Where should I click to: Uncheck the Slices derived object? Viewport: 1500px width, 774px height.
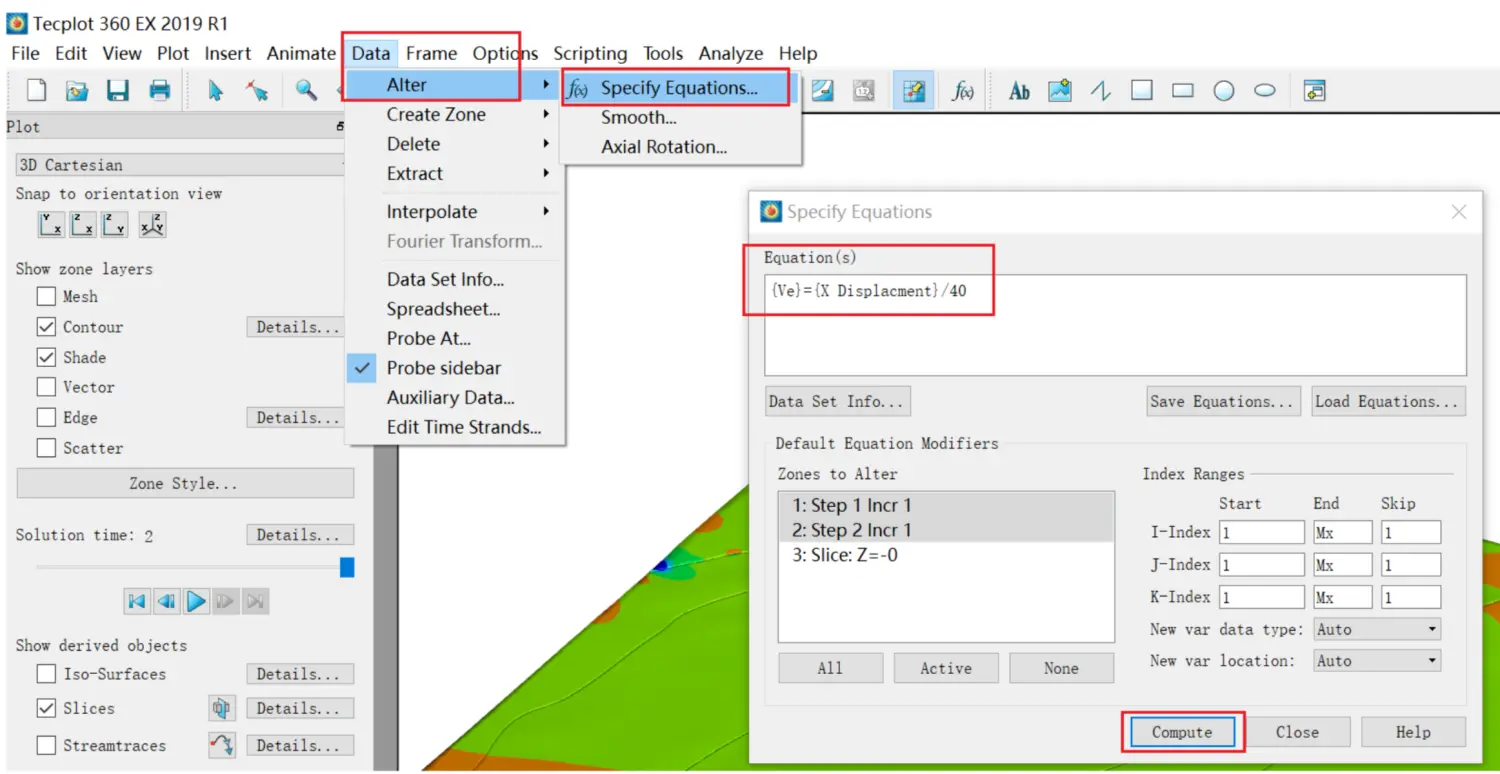click(x=46, y=708)
